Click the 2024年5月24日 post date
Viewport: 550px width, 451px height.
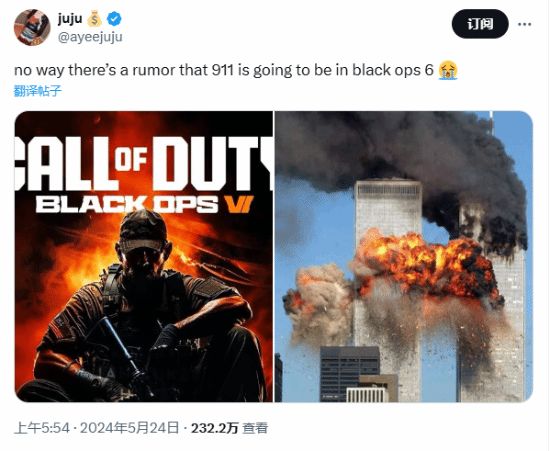[129, 428]
